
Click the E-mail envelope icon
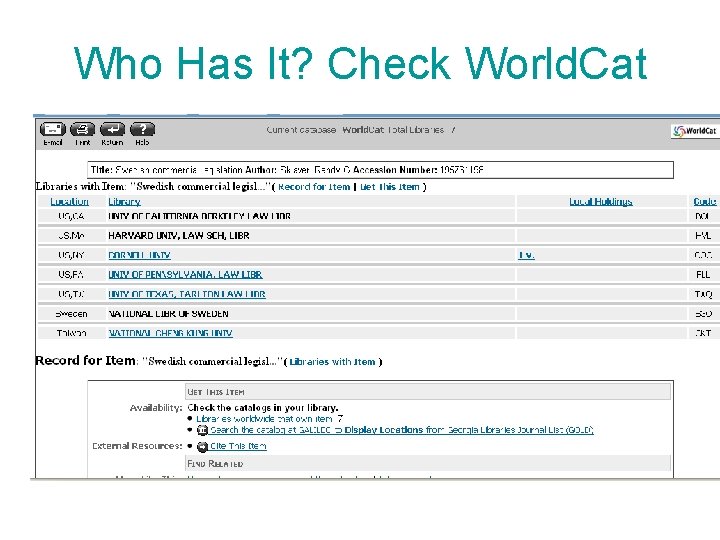point(53,129)
